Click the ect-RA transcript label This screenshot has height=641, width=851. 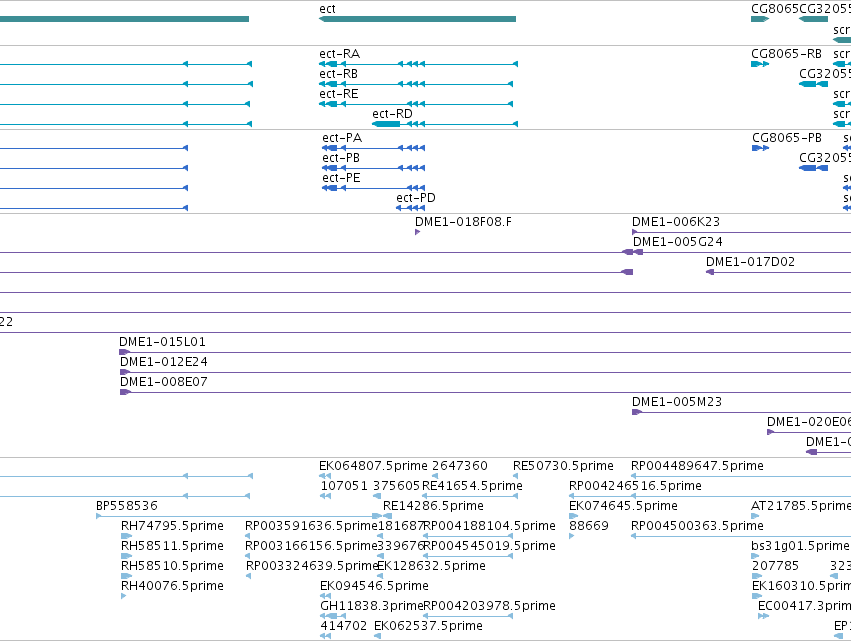click(x=340, y=54)
